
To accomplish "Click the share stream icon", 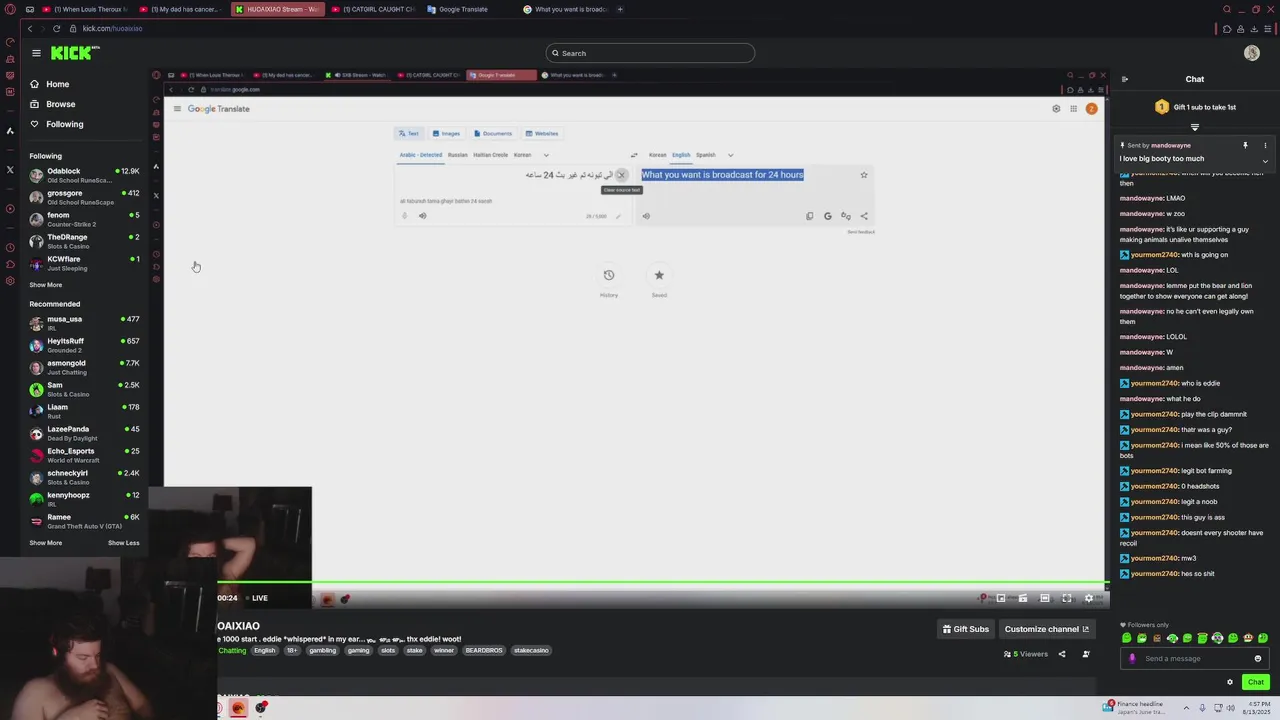I will [1062, 654].
